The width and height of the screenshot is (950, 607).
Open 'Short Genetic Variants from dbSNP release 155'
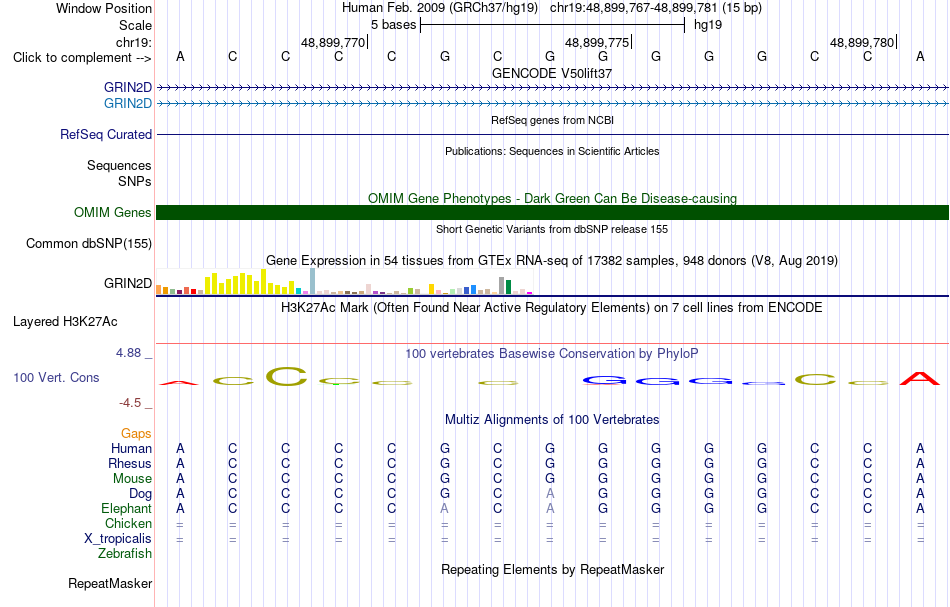[x=552, y=229]
